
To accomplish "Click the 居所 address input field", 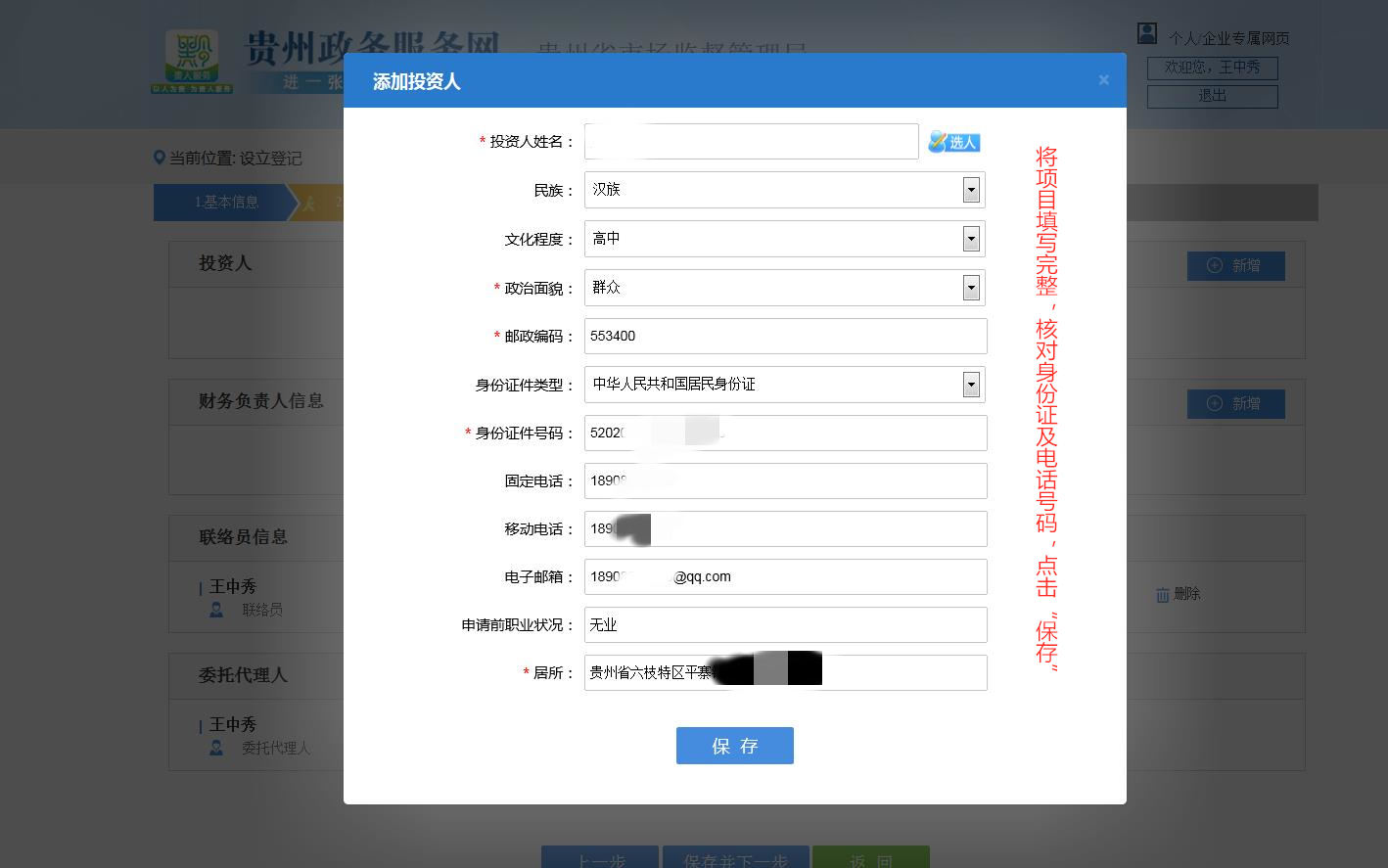I will tap(786, 672).
